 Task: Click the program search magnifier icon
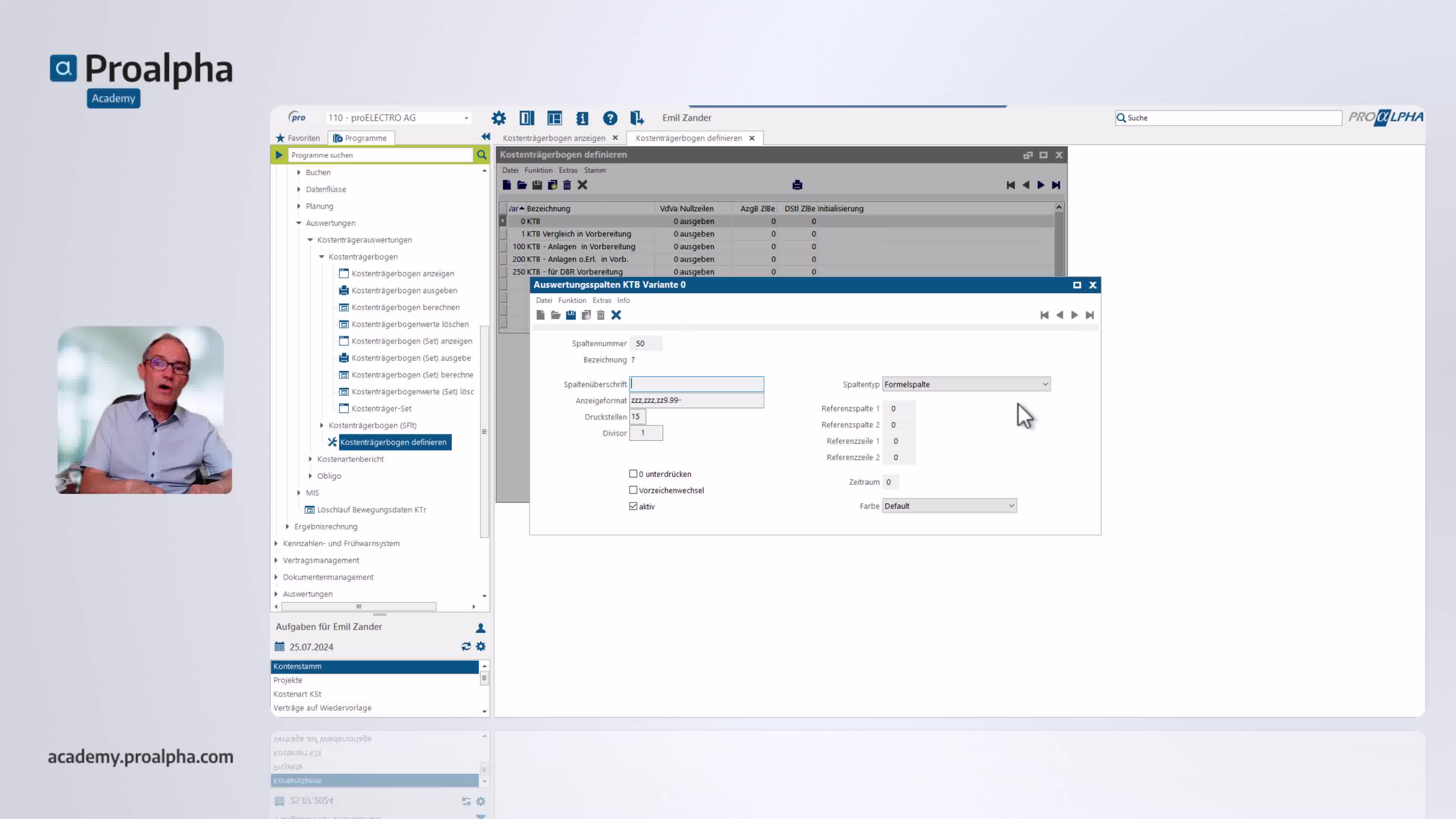[x=482, y=155]
